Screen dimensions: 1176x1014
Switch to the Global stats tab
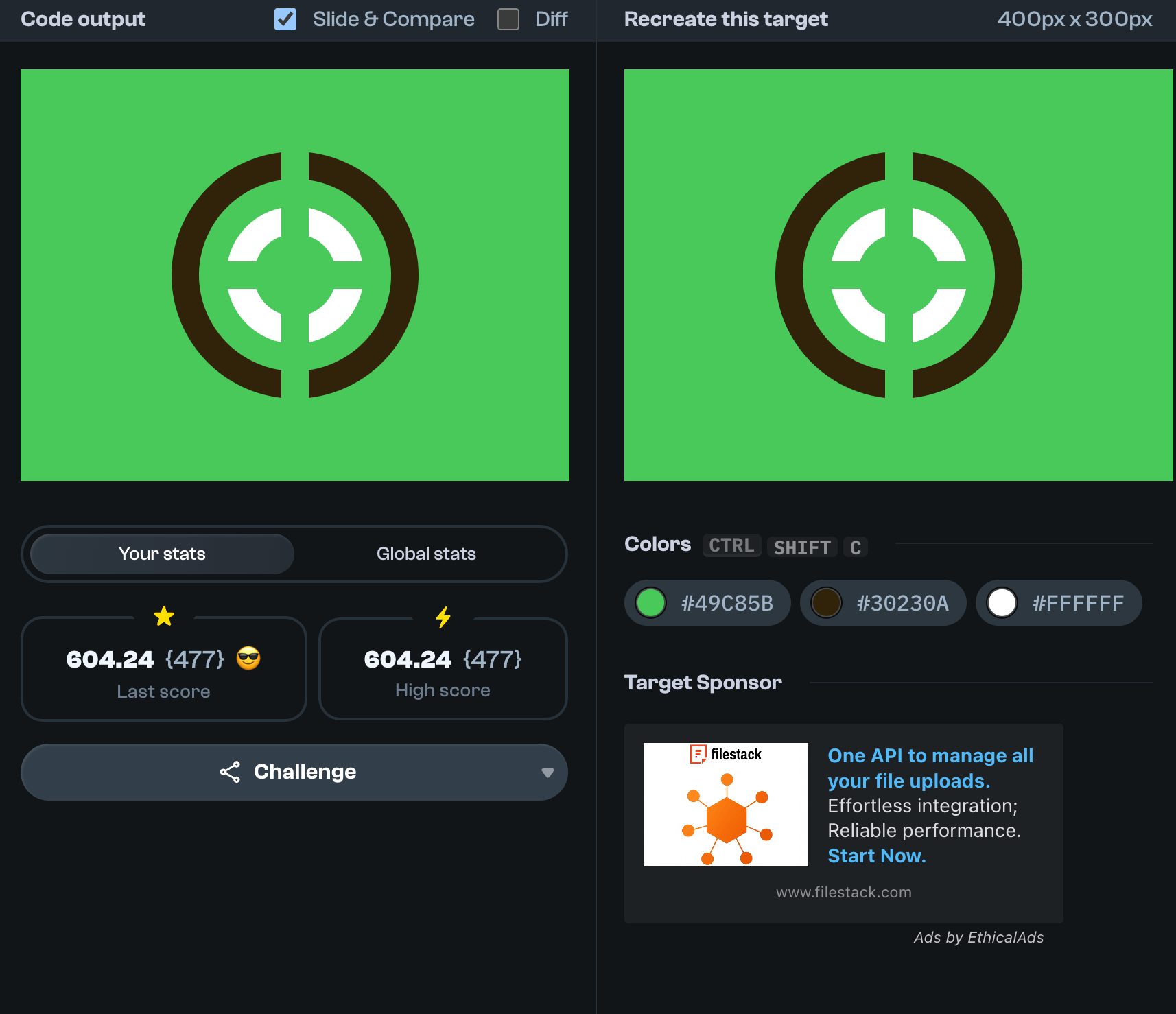click(426, 554)
